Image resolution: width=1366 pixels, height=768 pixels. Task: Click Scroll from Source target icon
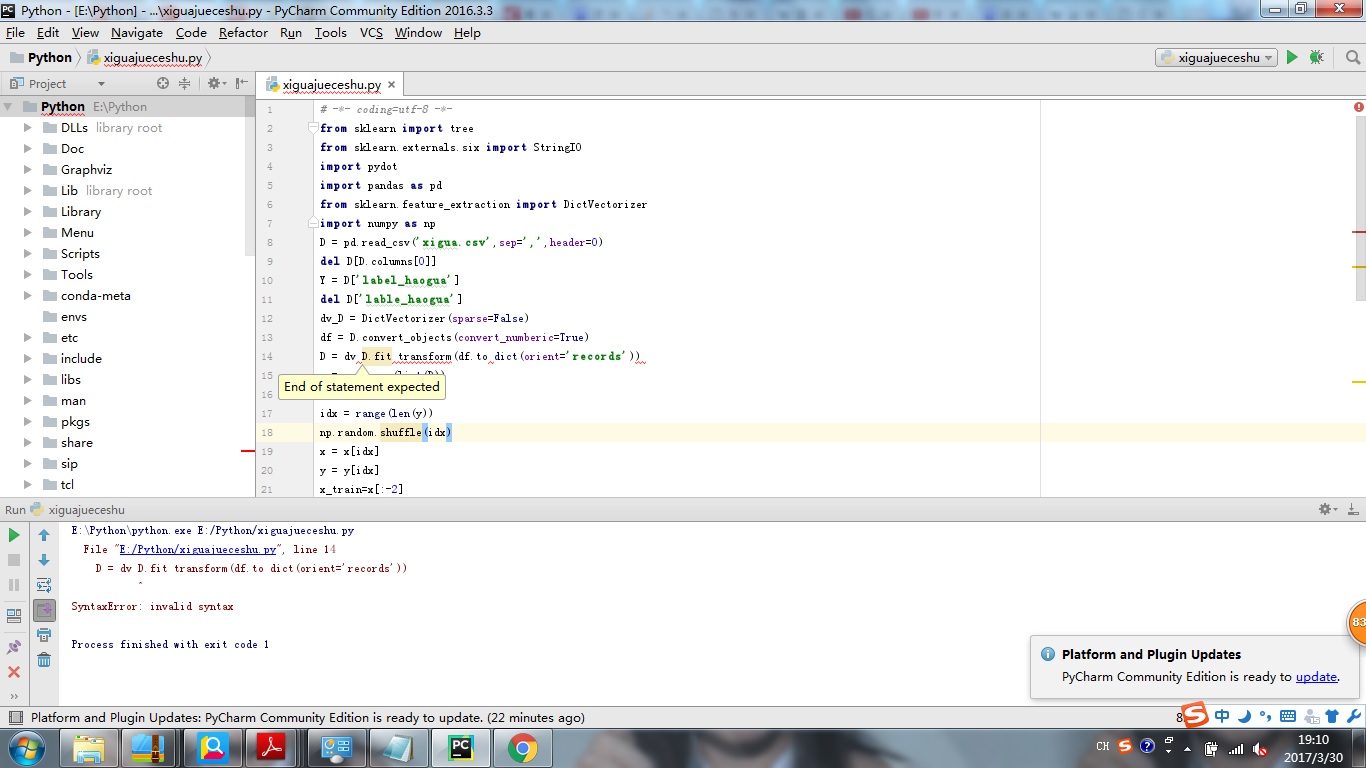tap(163, 84)
